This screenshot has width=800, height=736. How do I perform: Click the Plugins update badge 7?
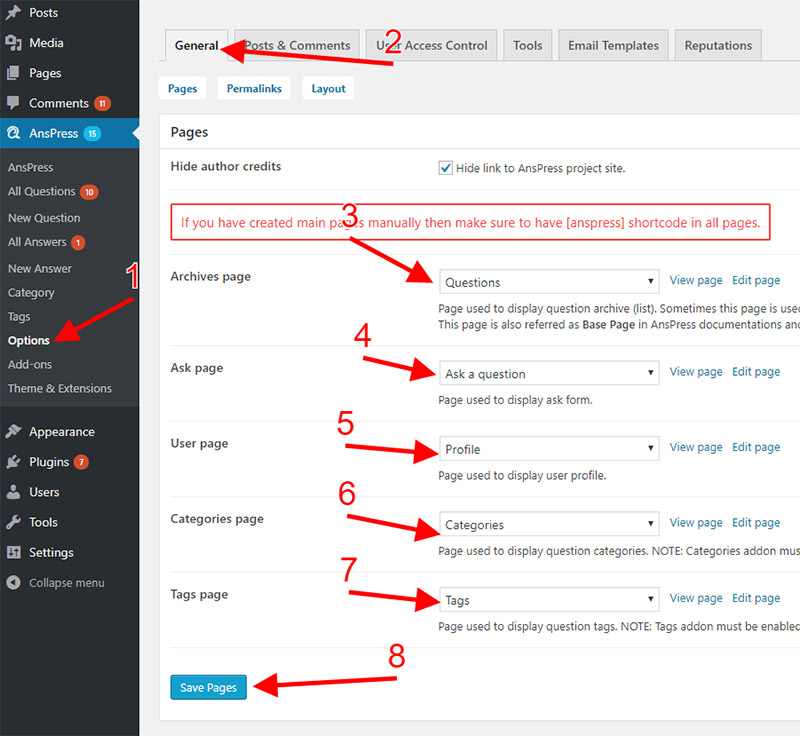click(x=81, y=462)
